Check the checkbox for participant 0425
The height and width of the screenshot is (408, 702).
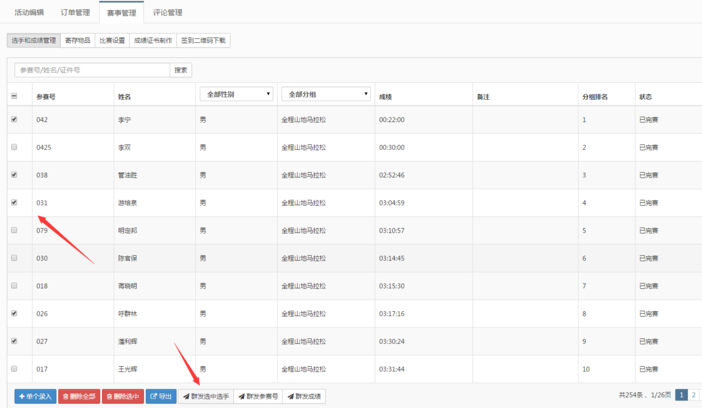(x=14, y=147)
